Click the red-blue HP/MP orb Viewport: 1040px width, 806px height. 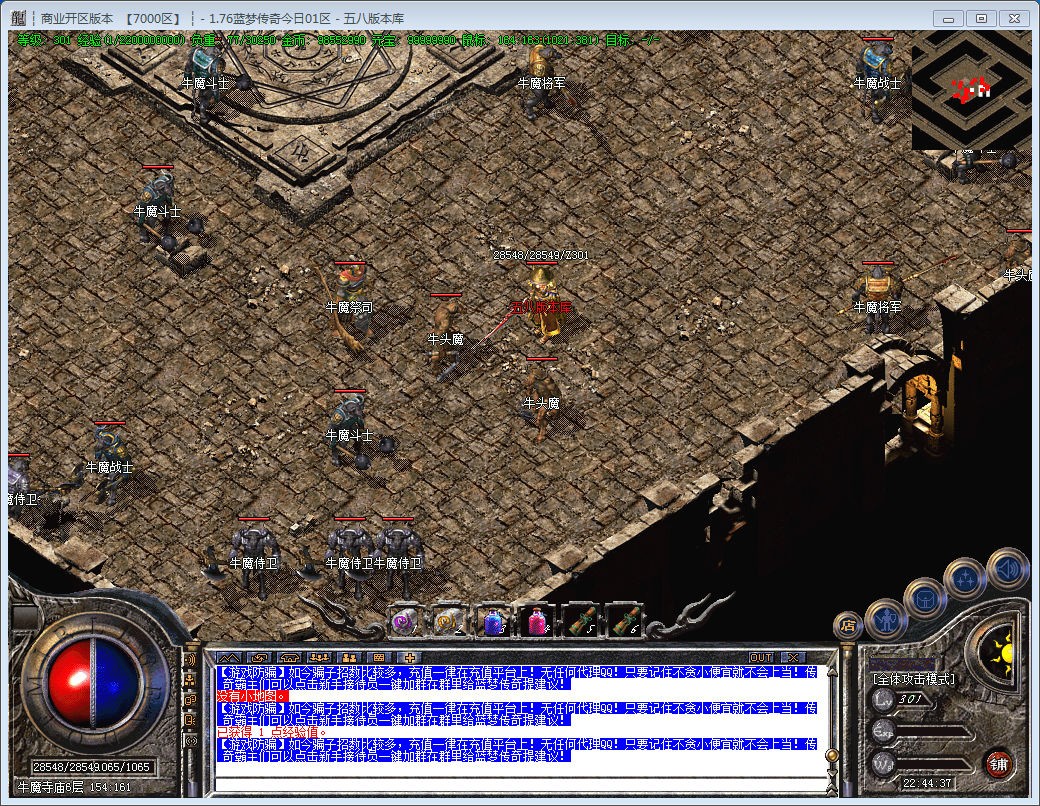(x=94, y=683)
